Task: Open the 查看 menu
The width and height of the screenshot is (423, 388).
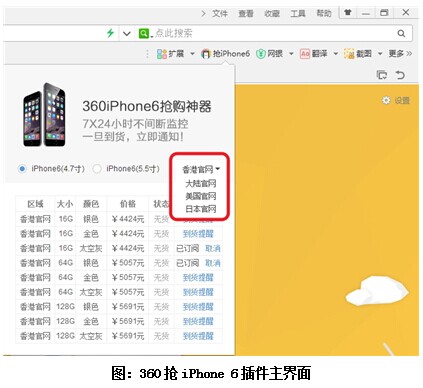Action: click(x=246, y=14)
